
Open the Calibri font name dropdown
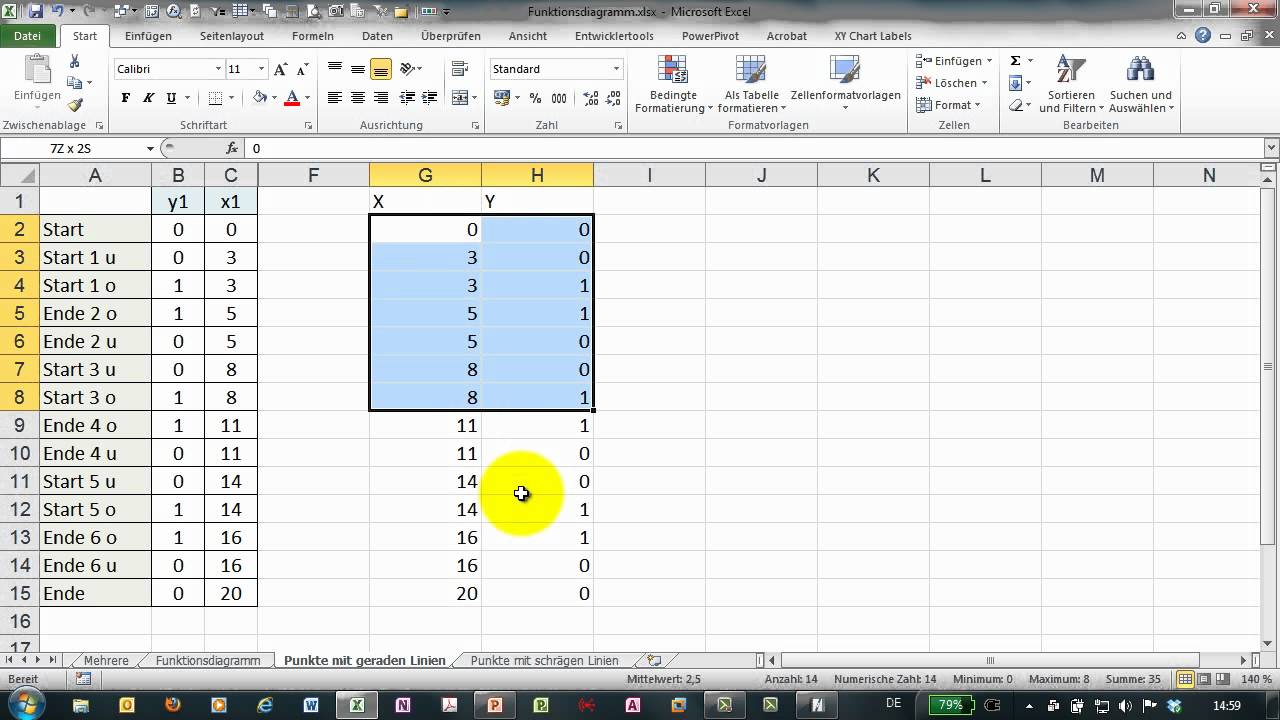click(x=218, y=69)
